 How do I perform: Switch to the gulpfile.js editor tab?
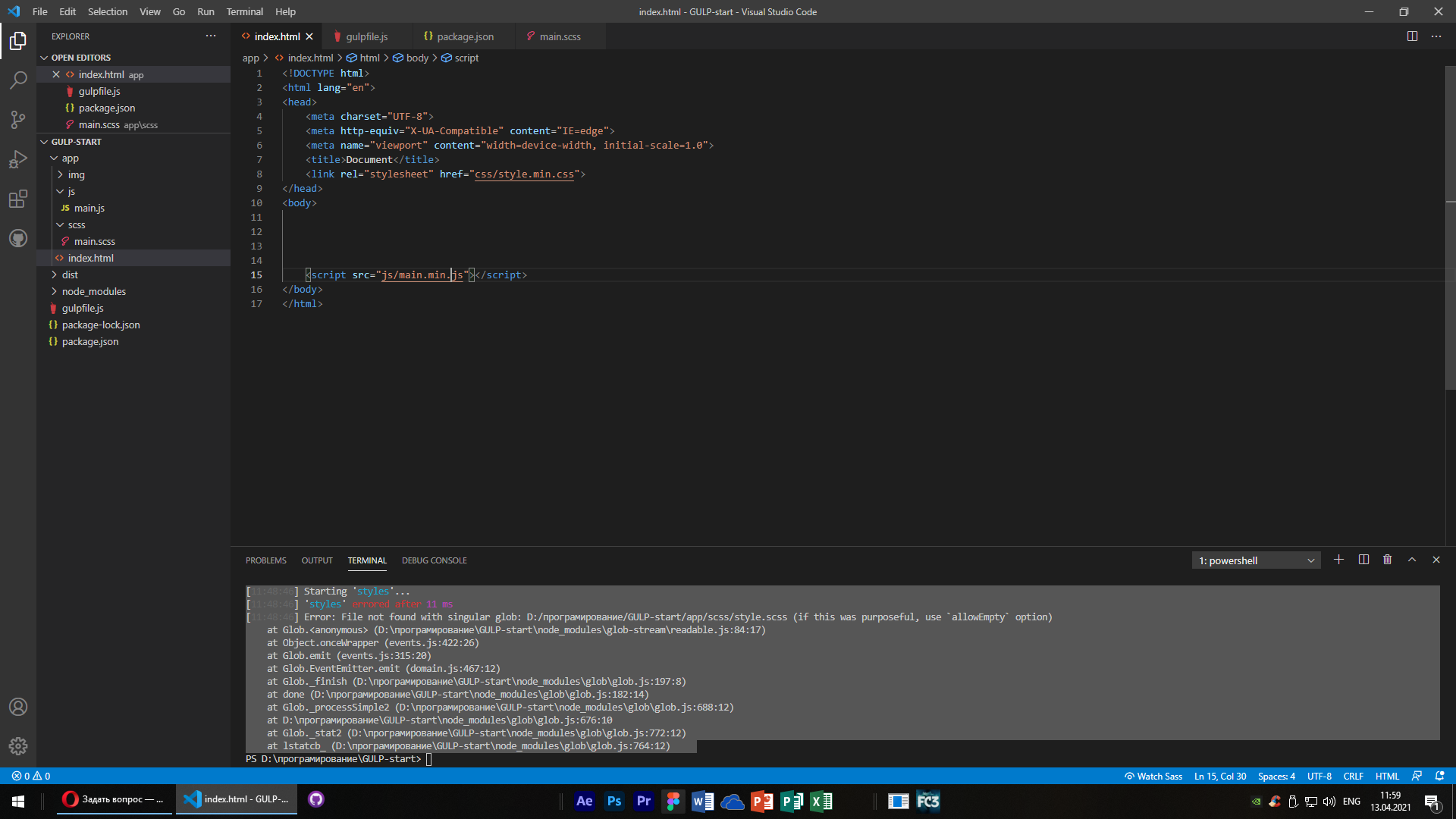[x=367, y=36]
